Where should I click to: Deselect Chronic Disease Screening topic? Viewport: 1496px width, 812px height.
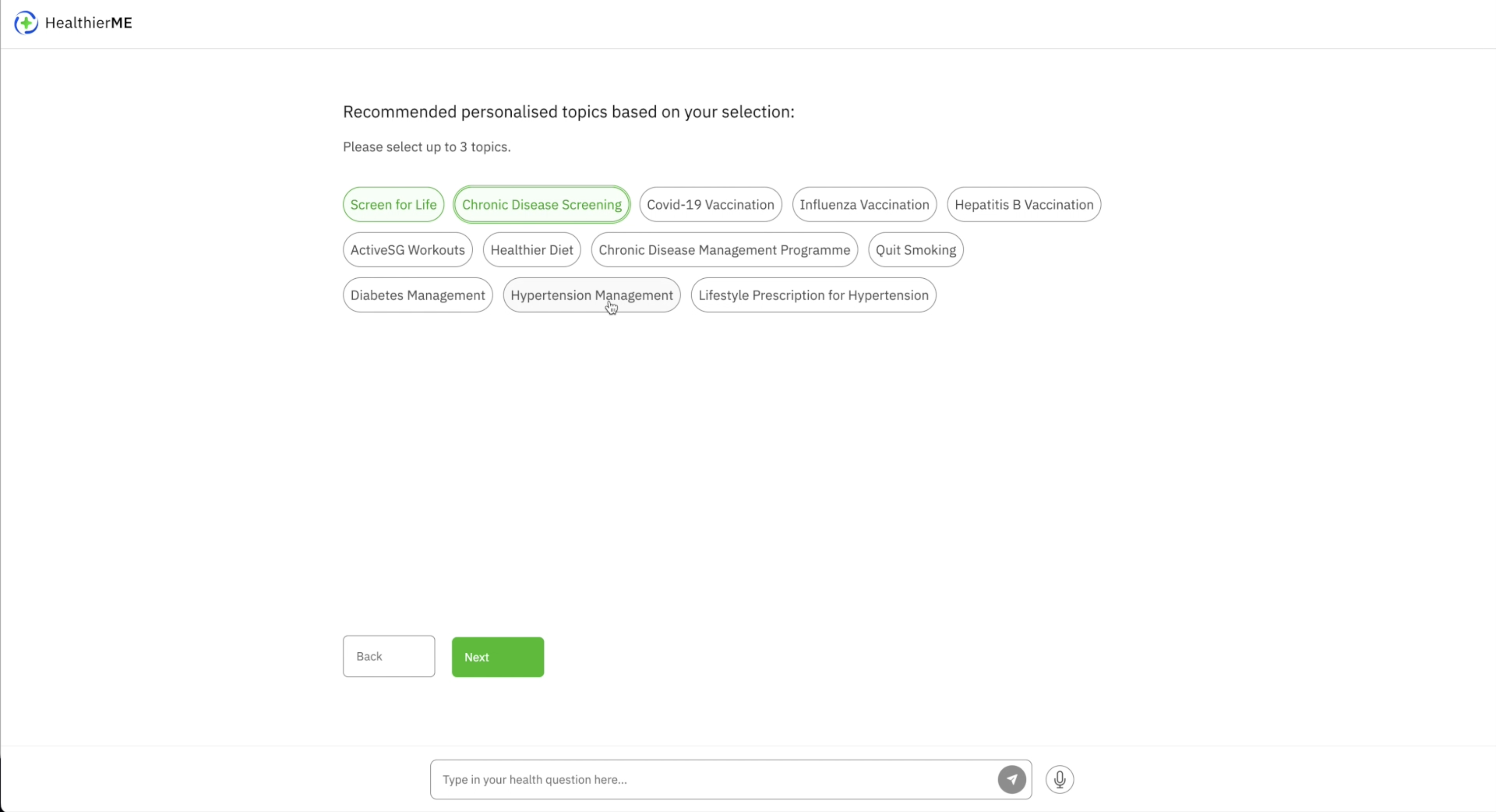541,204
